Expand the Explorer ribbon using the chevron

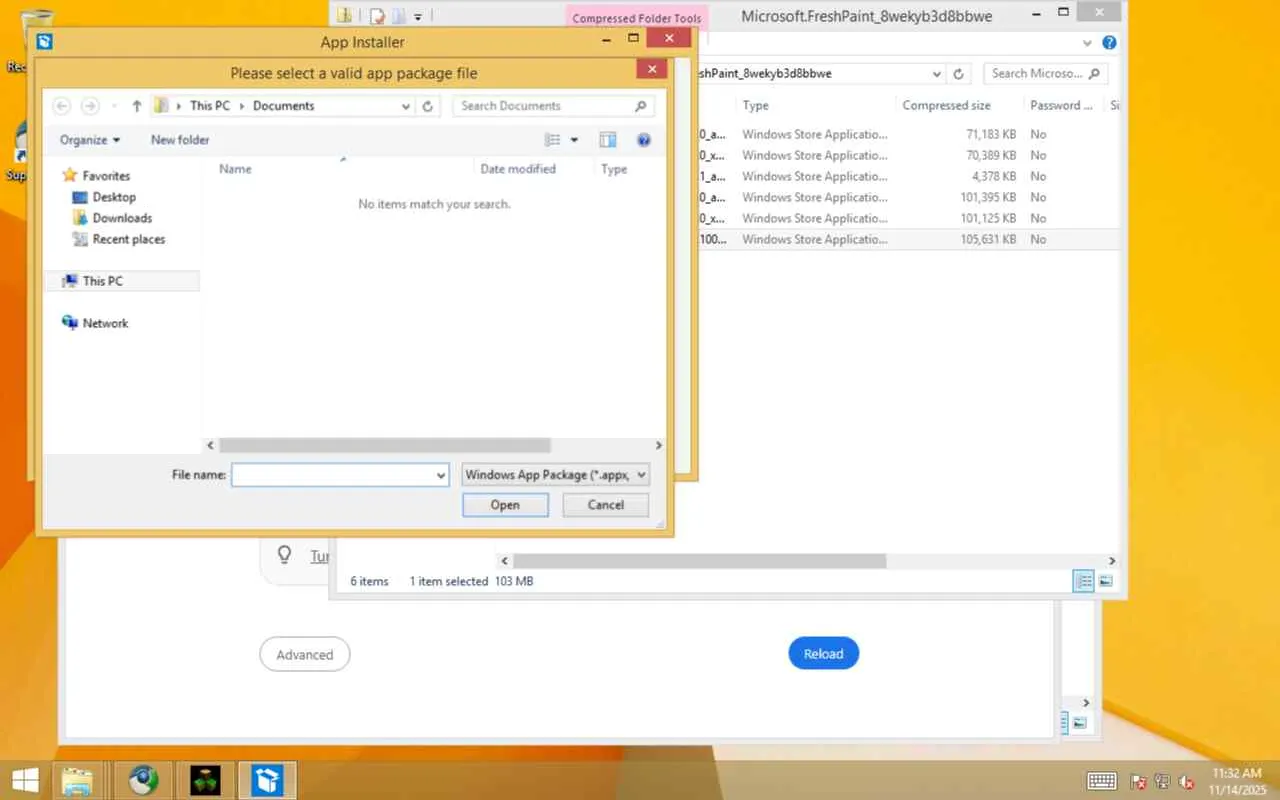tap(1088, 43)
